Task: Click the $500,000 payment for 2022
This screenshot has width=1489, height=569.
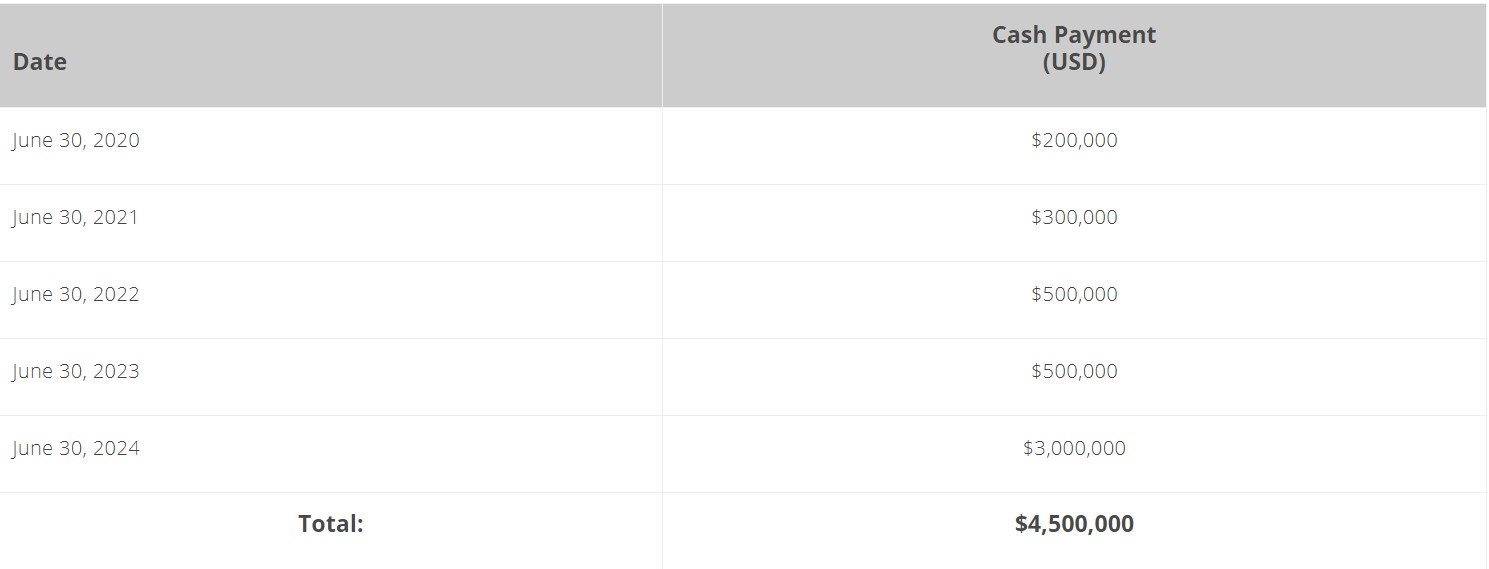Action: (1074, 294)
